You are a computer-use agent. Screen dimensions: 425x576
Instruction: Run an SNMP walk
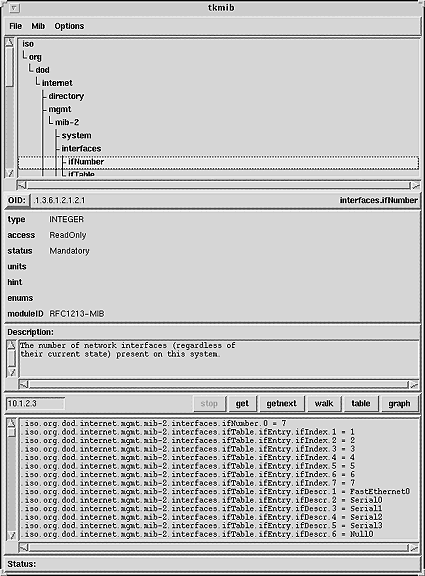click(x=324, y=403)
